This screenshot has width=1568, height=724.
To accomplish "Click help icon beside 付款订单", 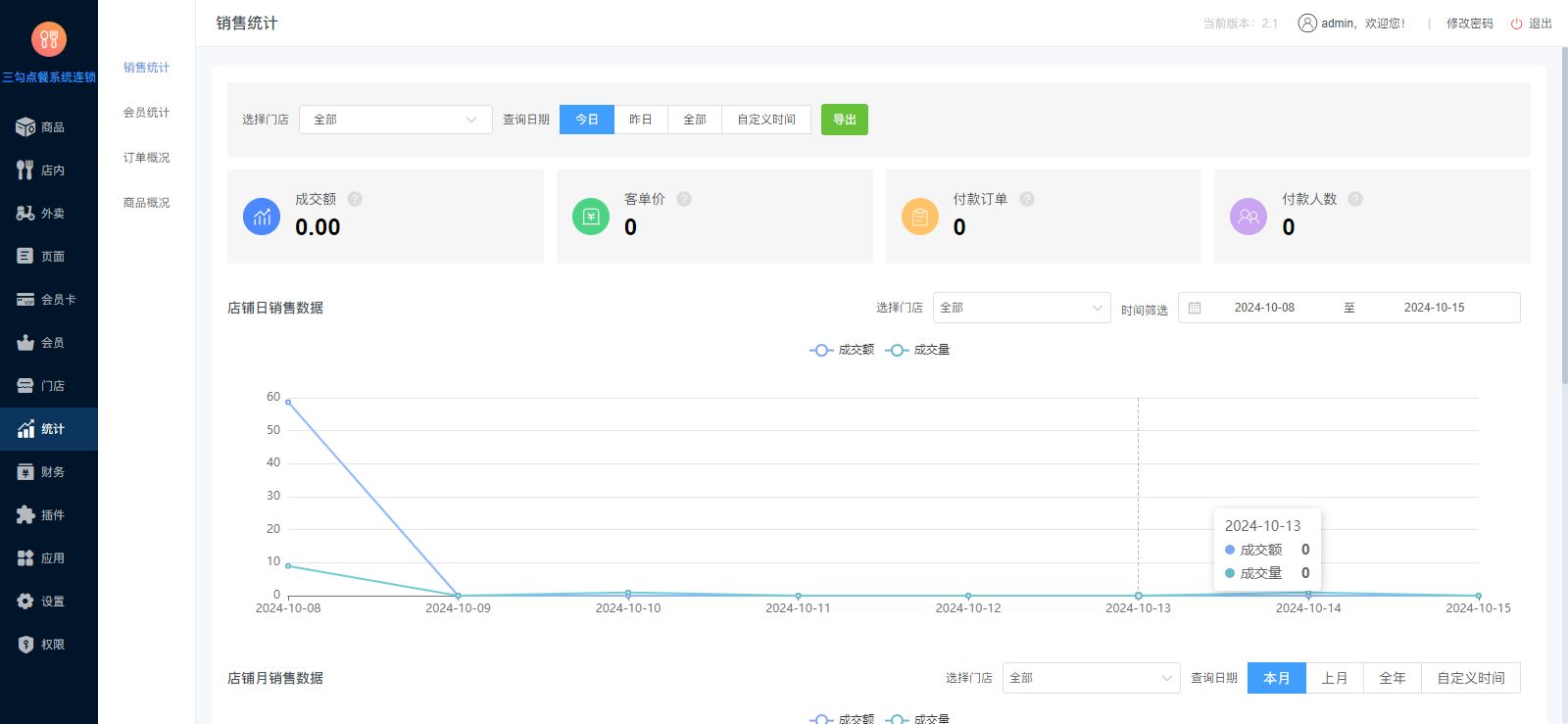I will 1027,199.
